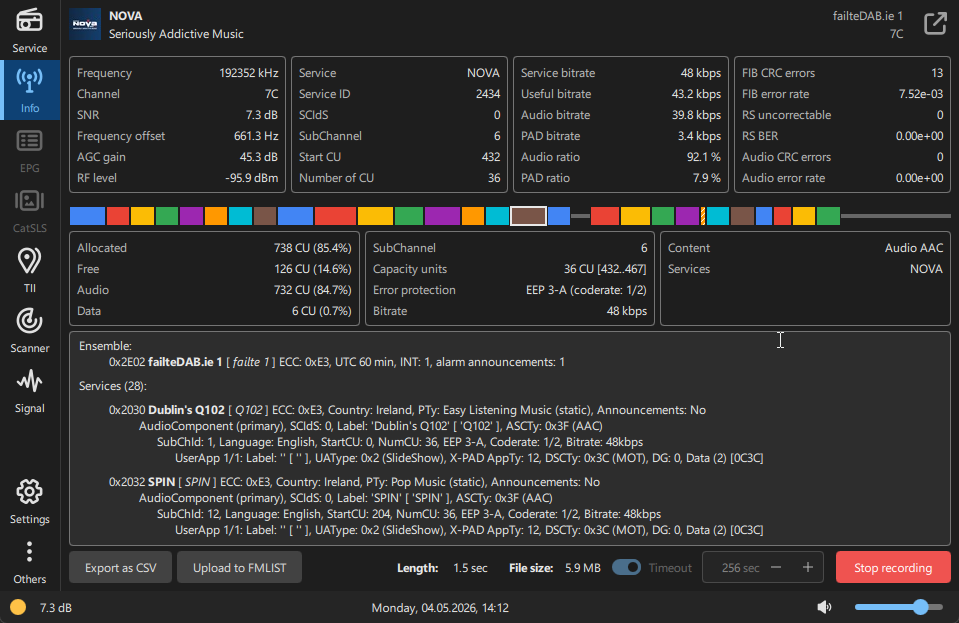Click the Audio ratio 92.1 % value
The height and width of the screenshot is (623, 959).
pyautogui.click(x=703, y=157)
